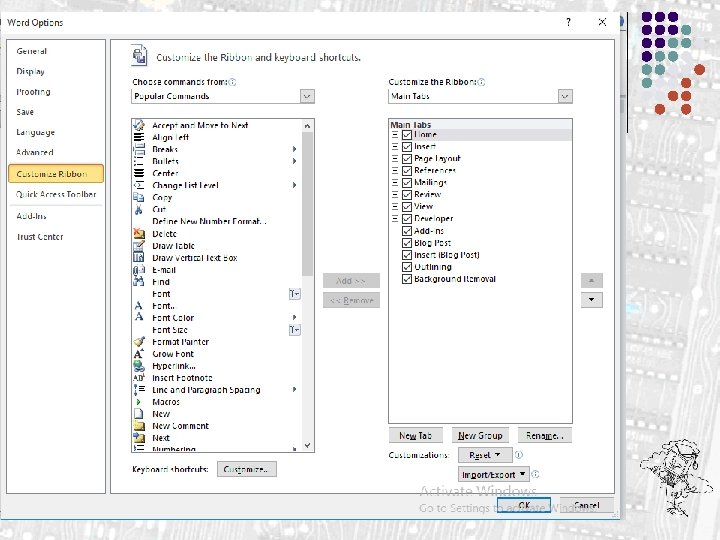Select the Define New Number Format... row

coord(216,221)
